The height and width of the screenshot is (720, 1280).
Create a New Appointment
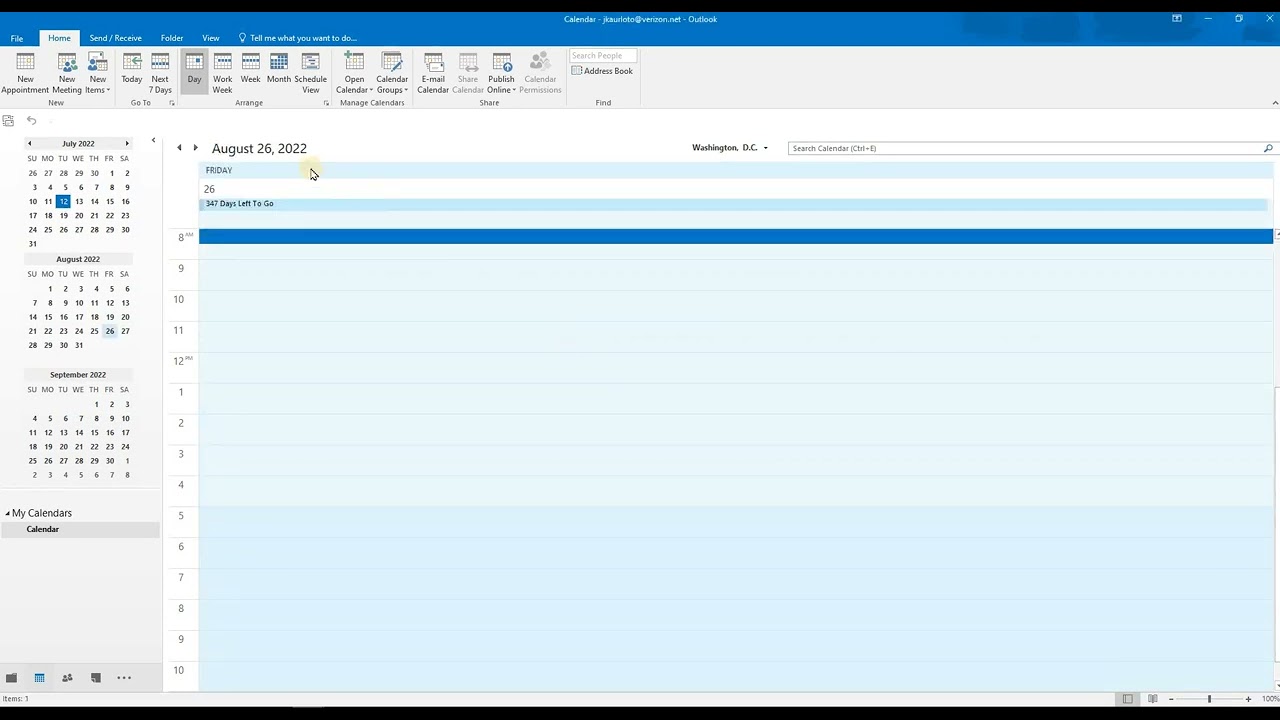(25, 73)
